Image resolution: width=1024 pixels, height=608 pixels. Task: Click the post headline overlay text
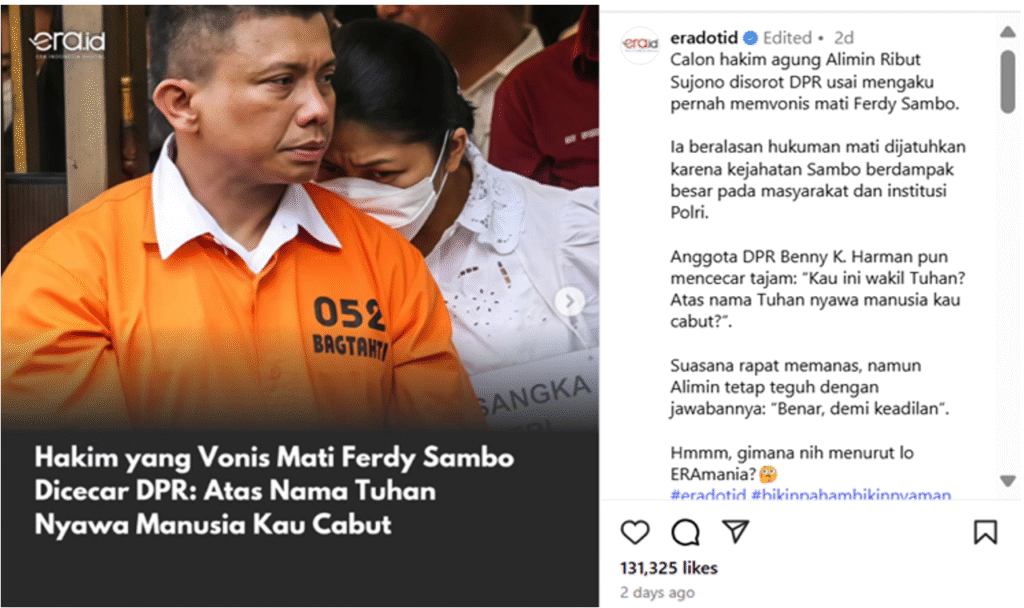pyautogui.click(x=274, y=490)
